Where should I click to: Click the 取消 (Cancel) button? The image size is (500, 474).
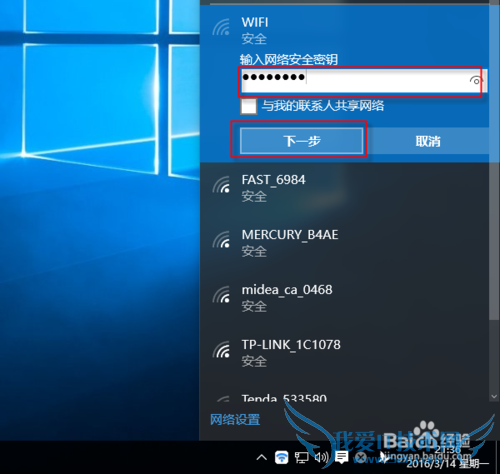click(428, 141)
